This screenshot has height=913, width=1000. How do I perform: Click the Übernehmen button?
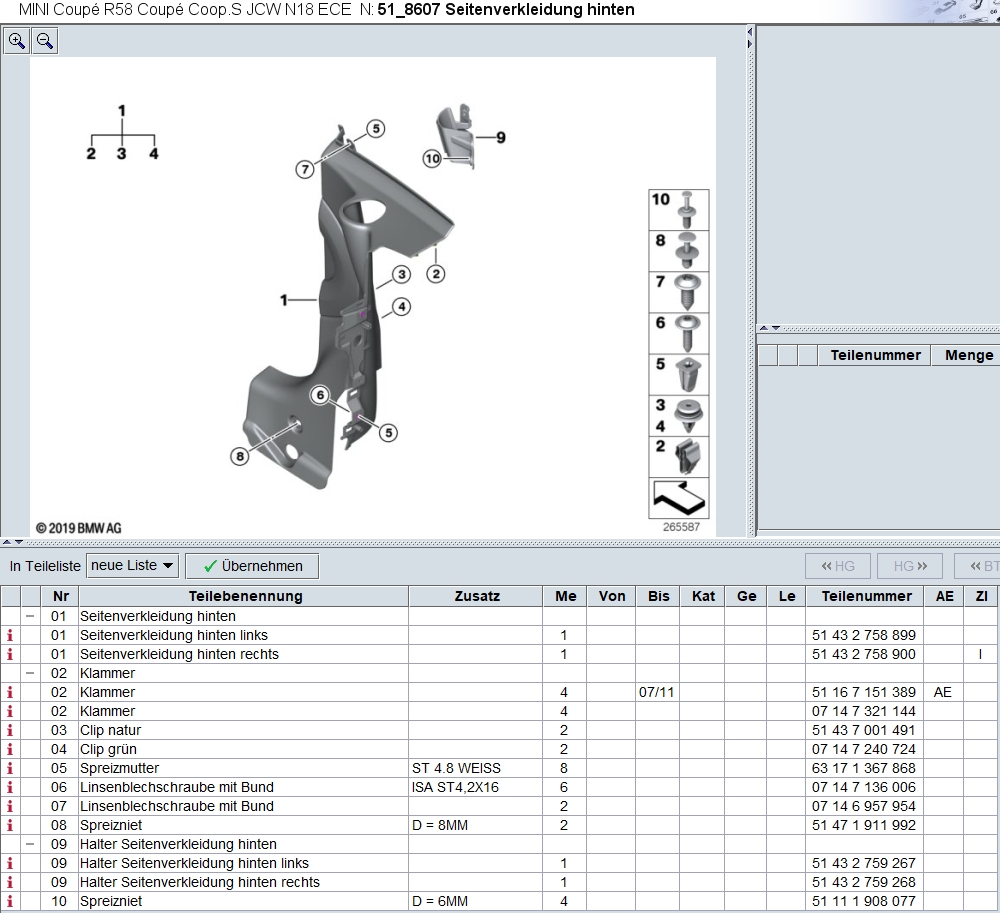(252, 566)
